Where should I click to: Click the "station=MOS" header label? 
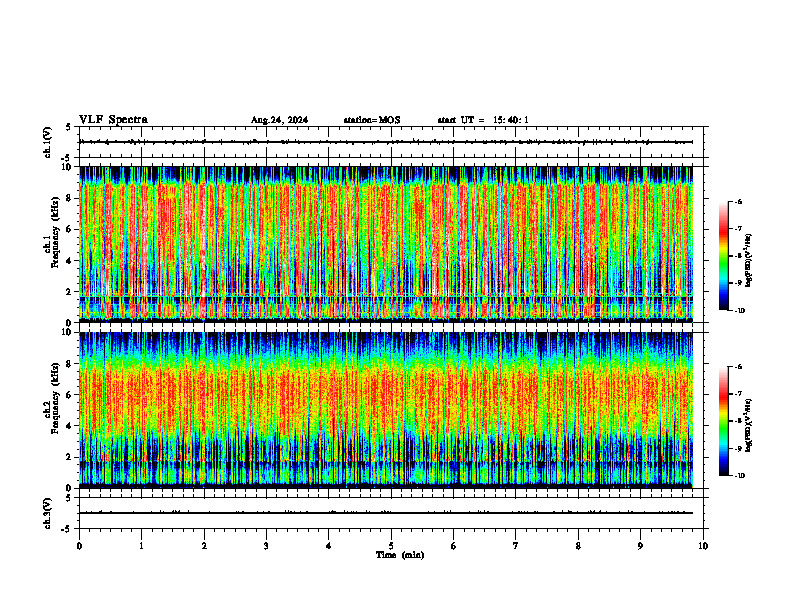(372, 120)
